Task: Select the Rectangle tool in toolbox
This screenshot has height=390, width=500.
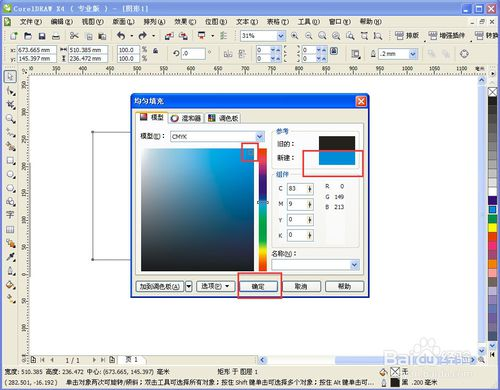Action: [10, 160]
